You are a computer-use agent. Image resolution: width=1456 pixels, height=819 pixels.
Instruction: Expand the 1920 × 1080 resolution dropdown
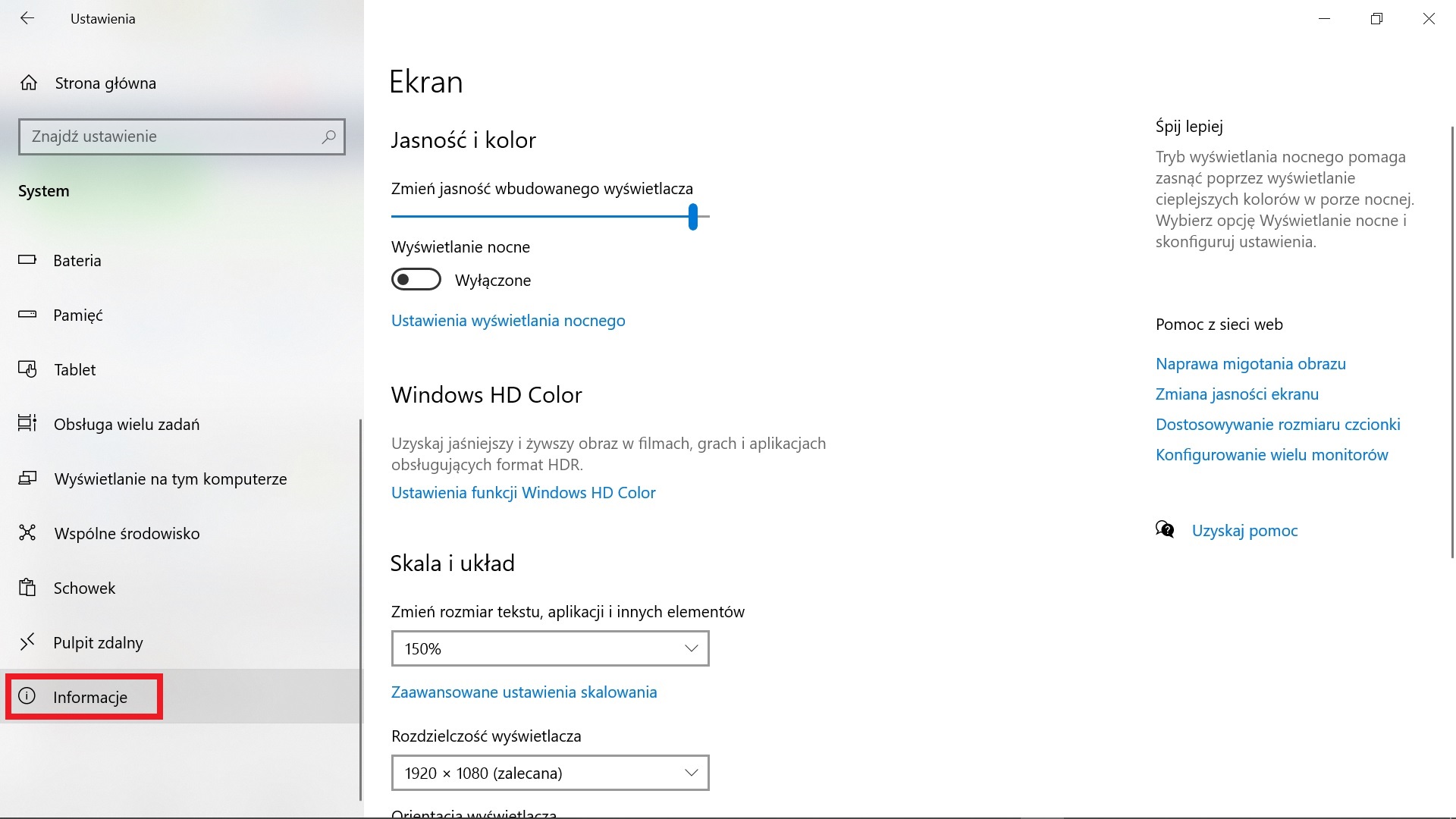pyautogui.click(x=550, y=773)
